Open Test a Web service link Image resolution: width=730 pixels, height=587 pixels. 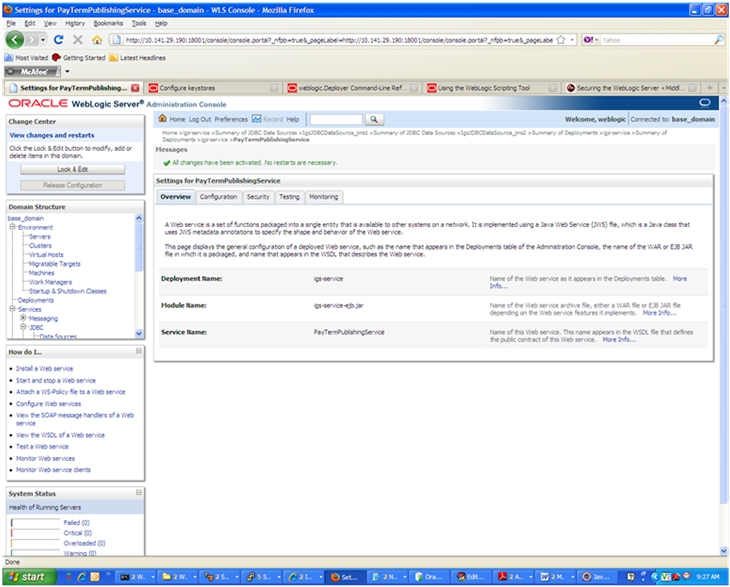coord(42,446)
